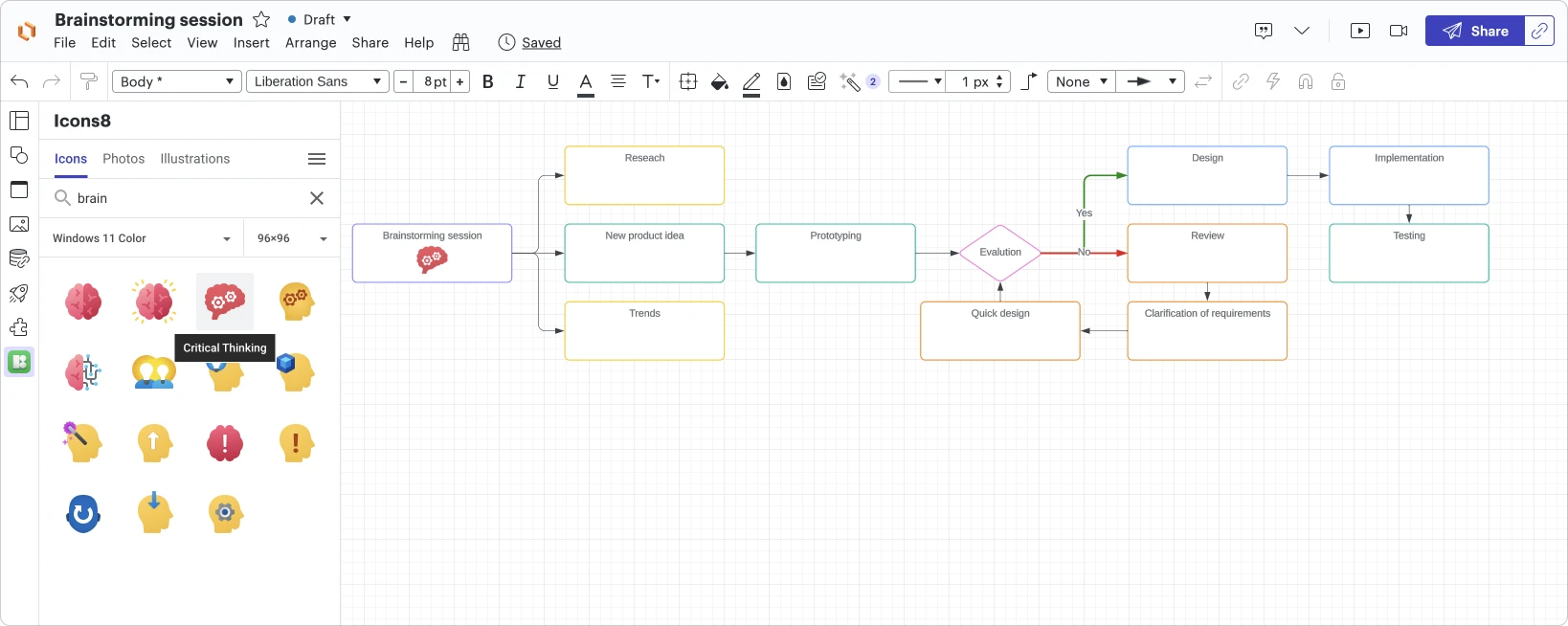Toggle bold text formatting
Viewport: 1568px width, 626px height.
pos(488,82)
